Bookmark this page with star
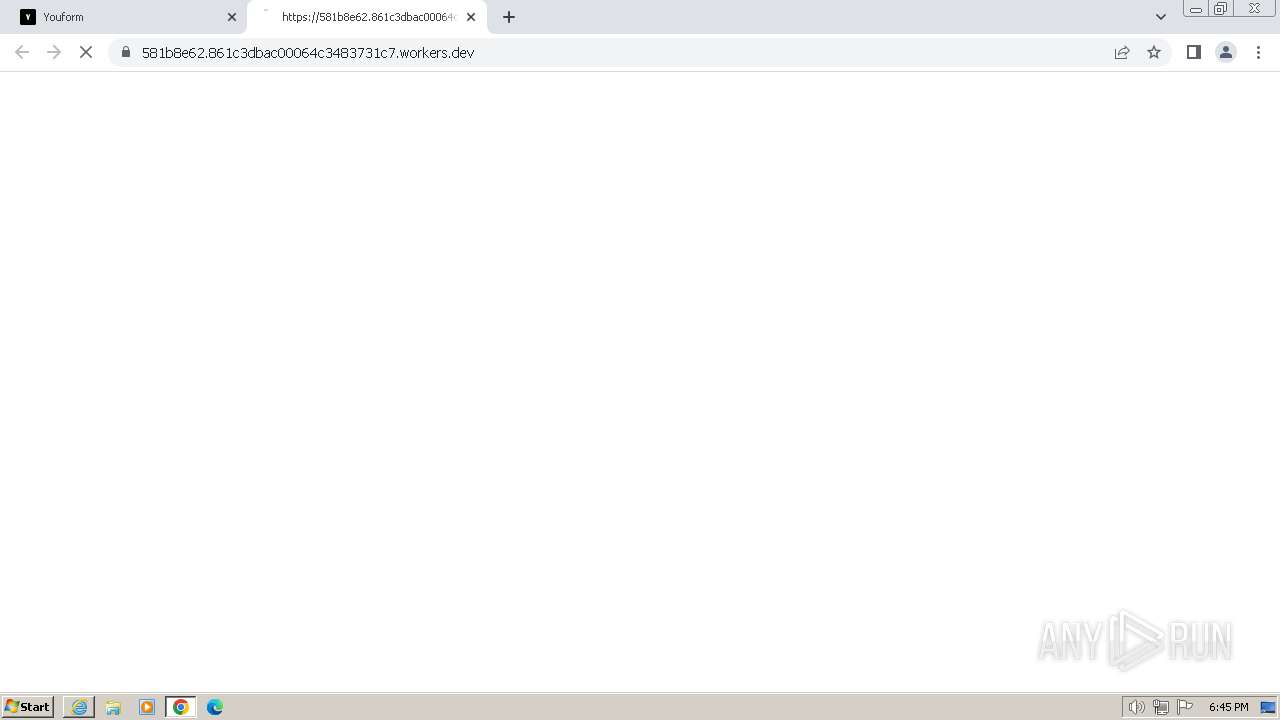Screen dimensions: 1280x720 coord(1154,52)
